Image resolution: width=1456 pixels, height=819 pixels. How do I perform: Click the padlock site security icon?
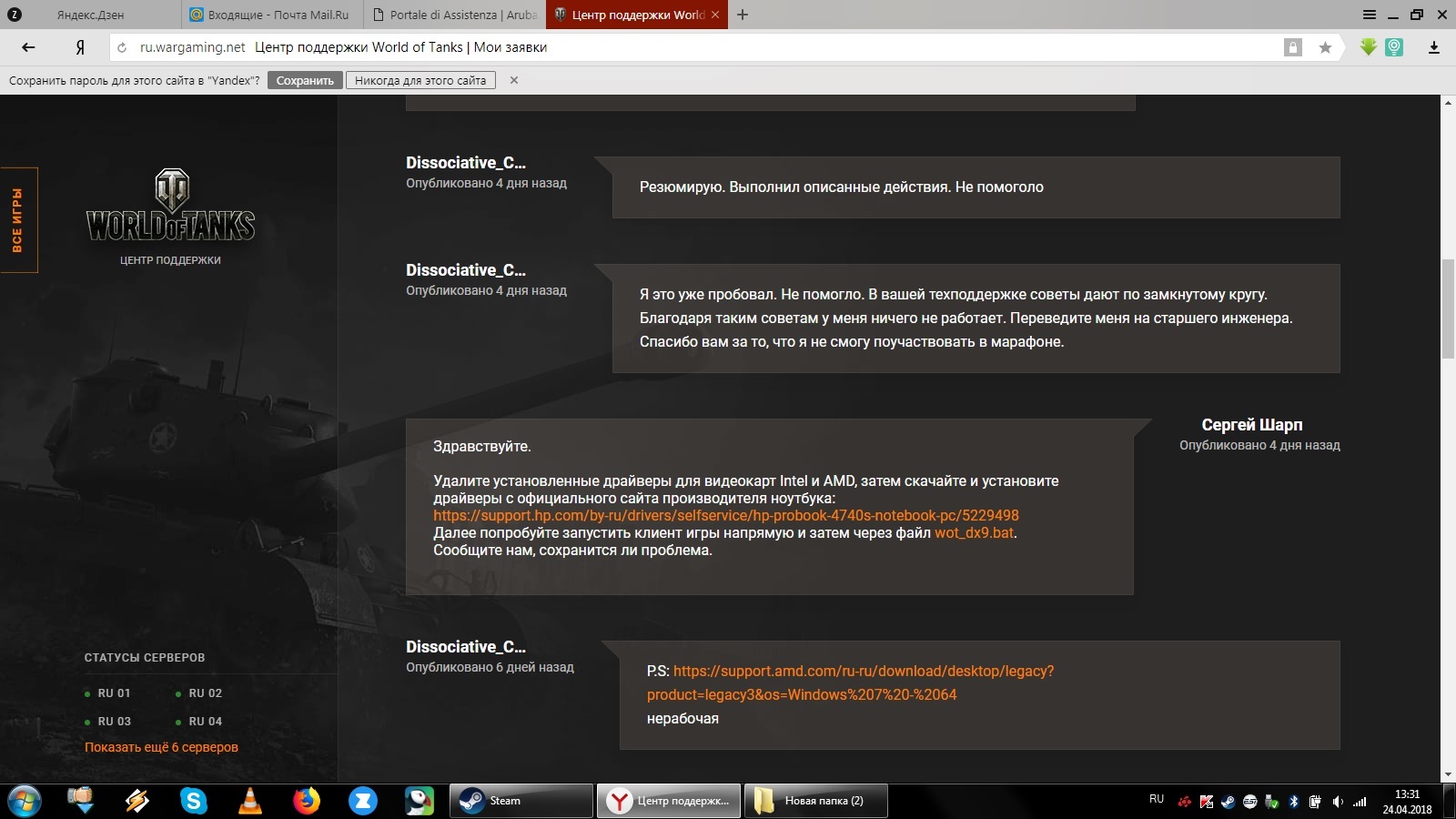click(1292, 47)
